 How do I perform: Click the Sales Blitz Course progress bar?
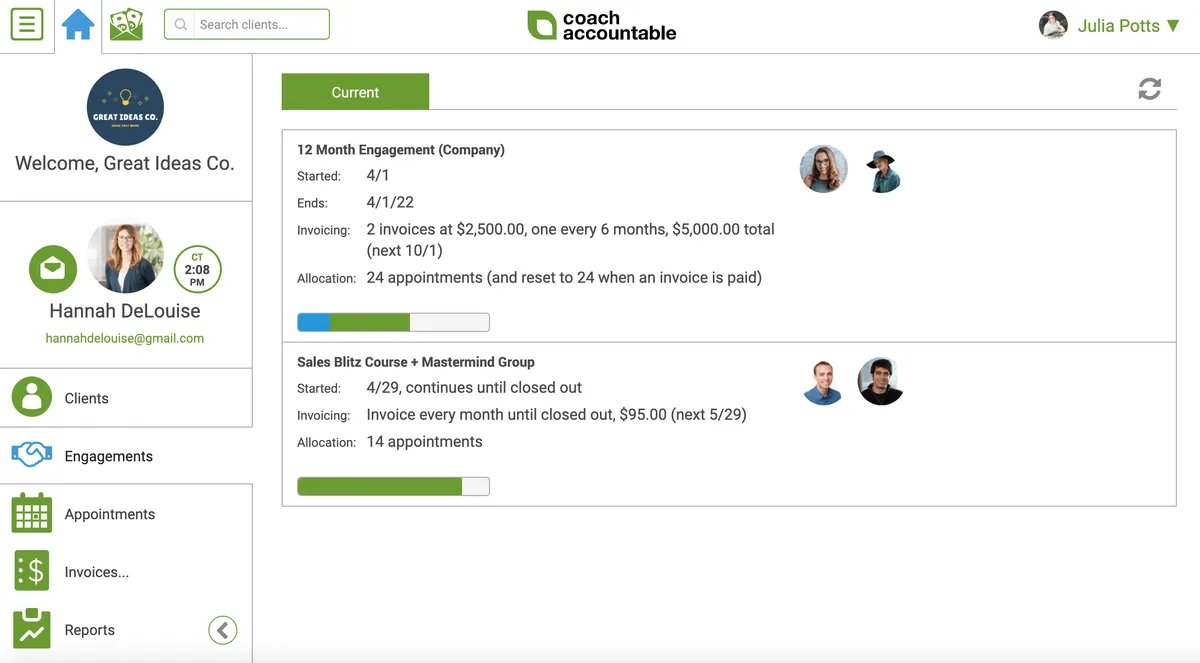click(393, 486)
